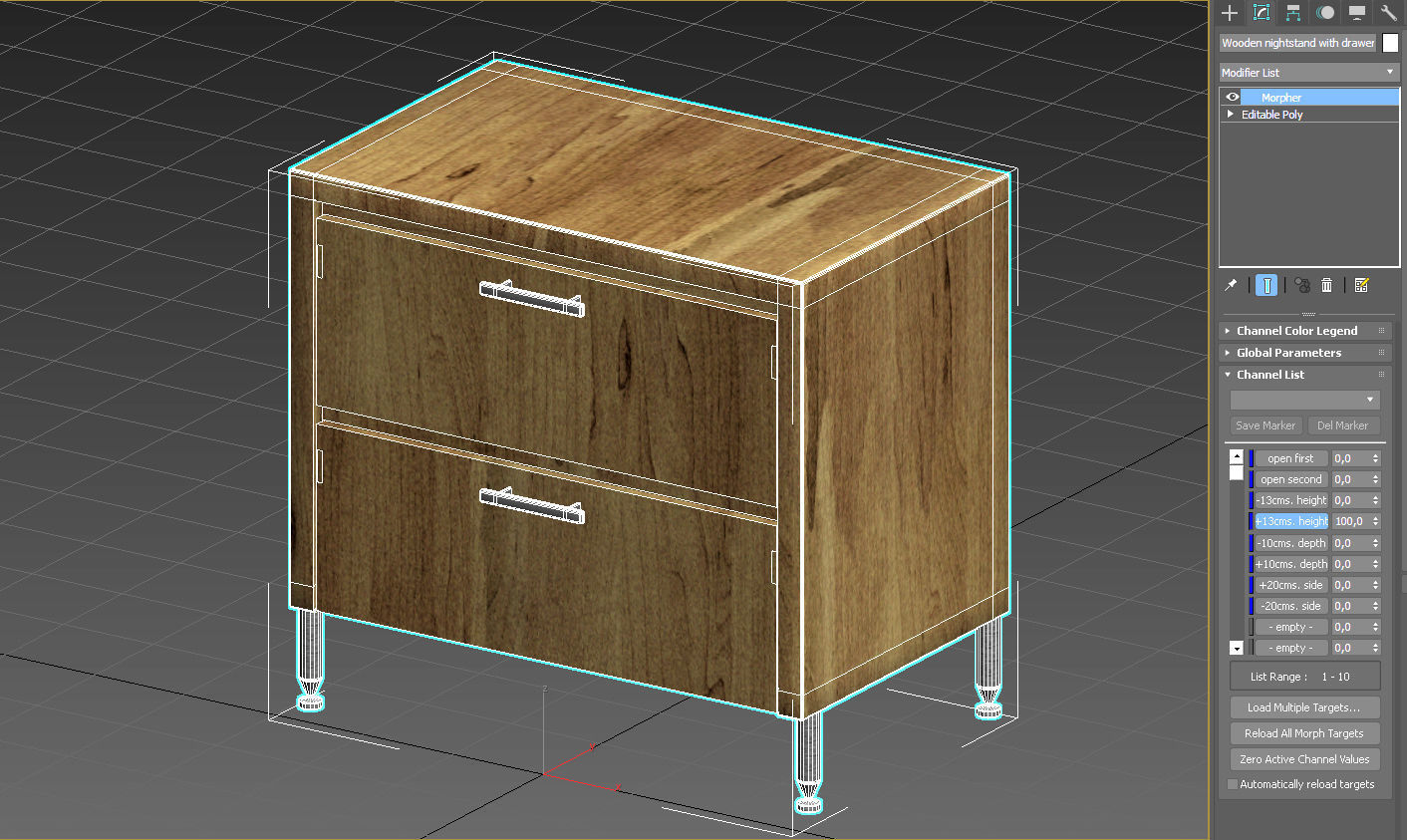Select the 'open first' channel
The image size is (1407, 840).
point(1291,458)
